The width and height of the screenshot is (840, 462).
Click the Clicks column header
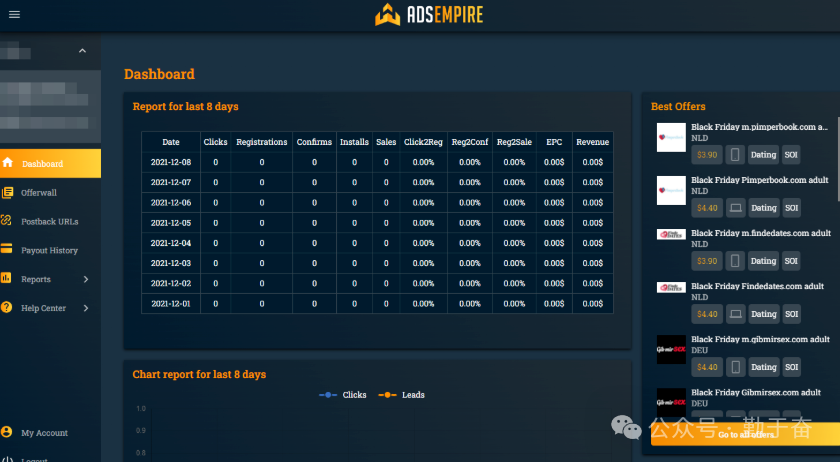tap(215, 142)
